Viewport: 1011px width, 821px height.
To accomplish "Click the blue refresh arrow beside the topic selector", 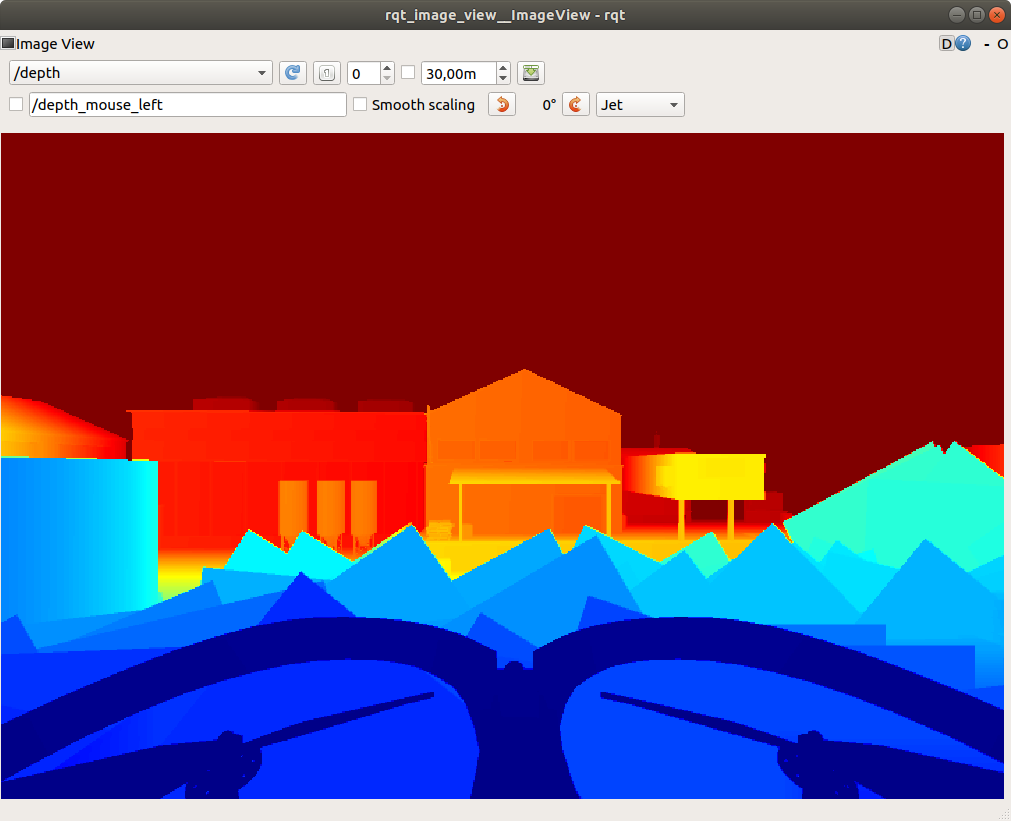I will pos(293,72).
